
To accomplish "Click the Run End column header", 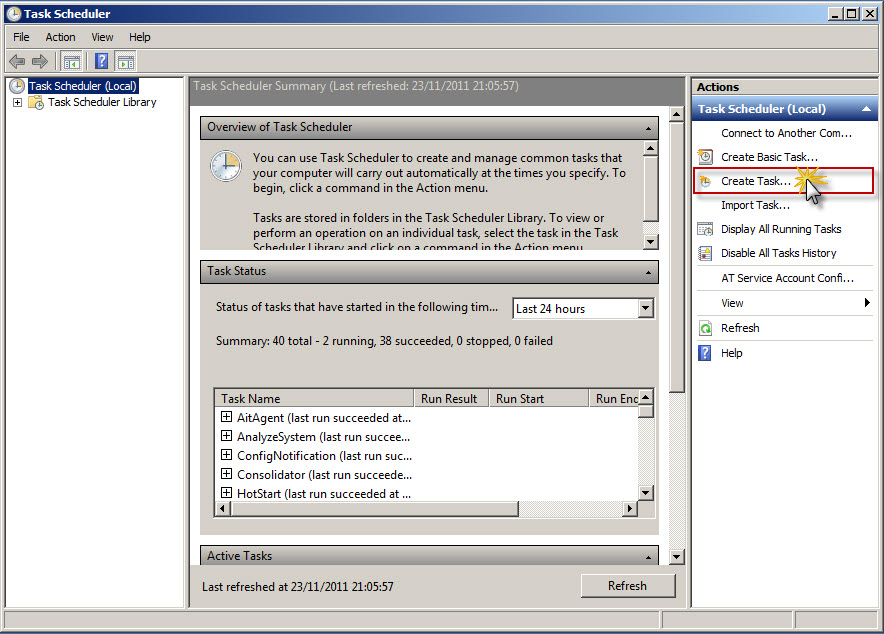I will (615, 398).
